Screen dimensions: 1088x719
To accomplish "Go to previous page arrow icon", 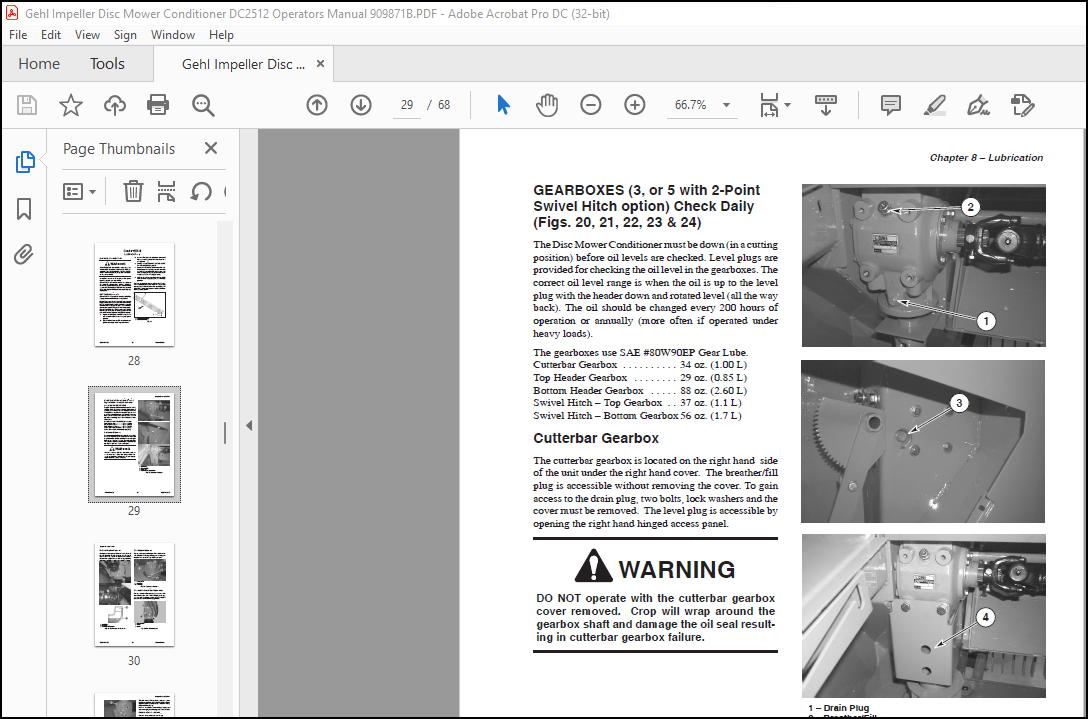I will coord(317,105).
